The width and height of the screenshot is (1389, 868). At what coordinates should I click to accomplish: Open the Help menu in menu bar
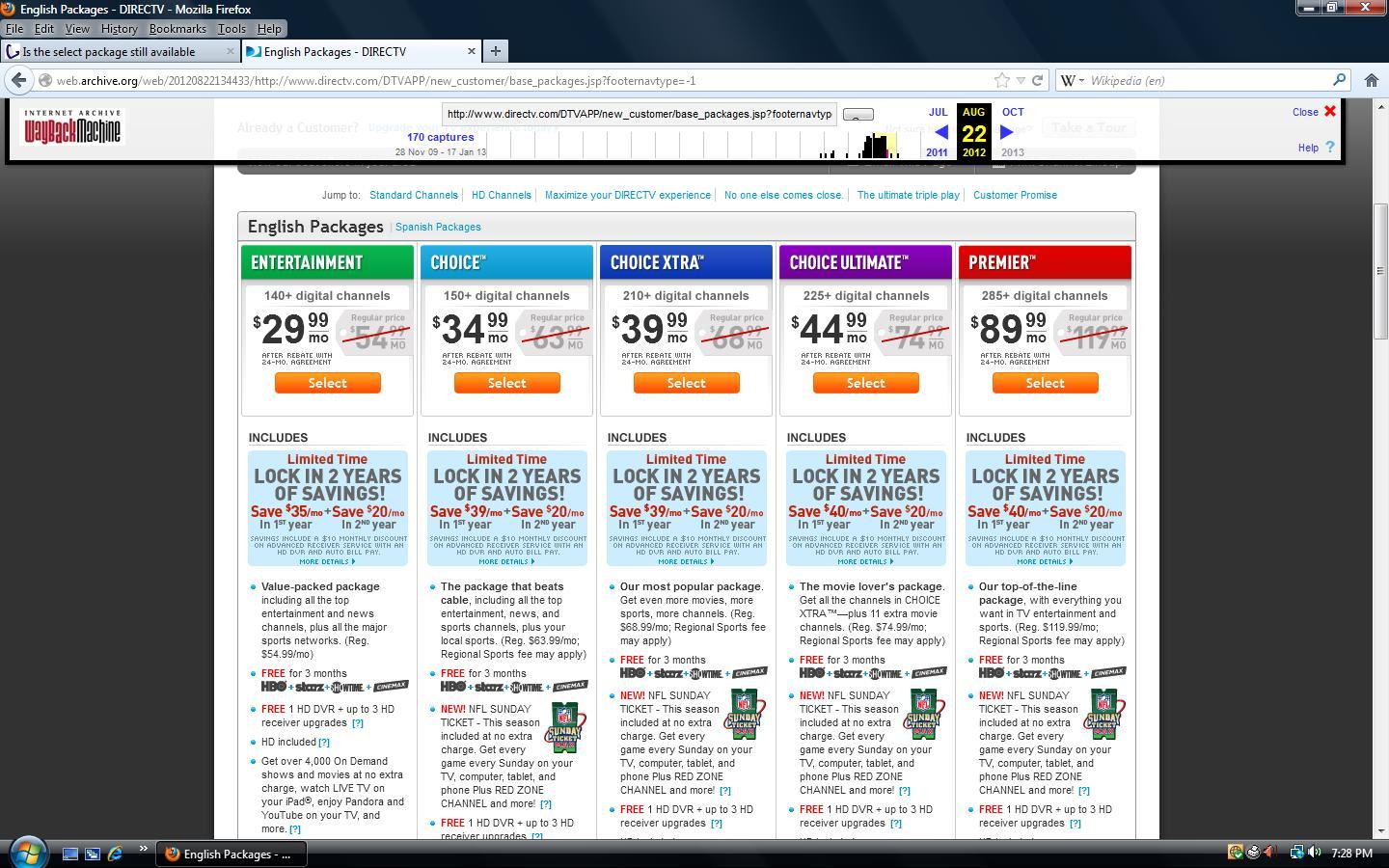click(x=269, y=29)
